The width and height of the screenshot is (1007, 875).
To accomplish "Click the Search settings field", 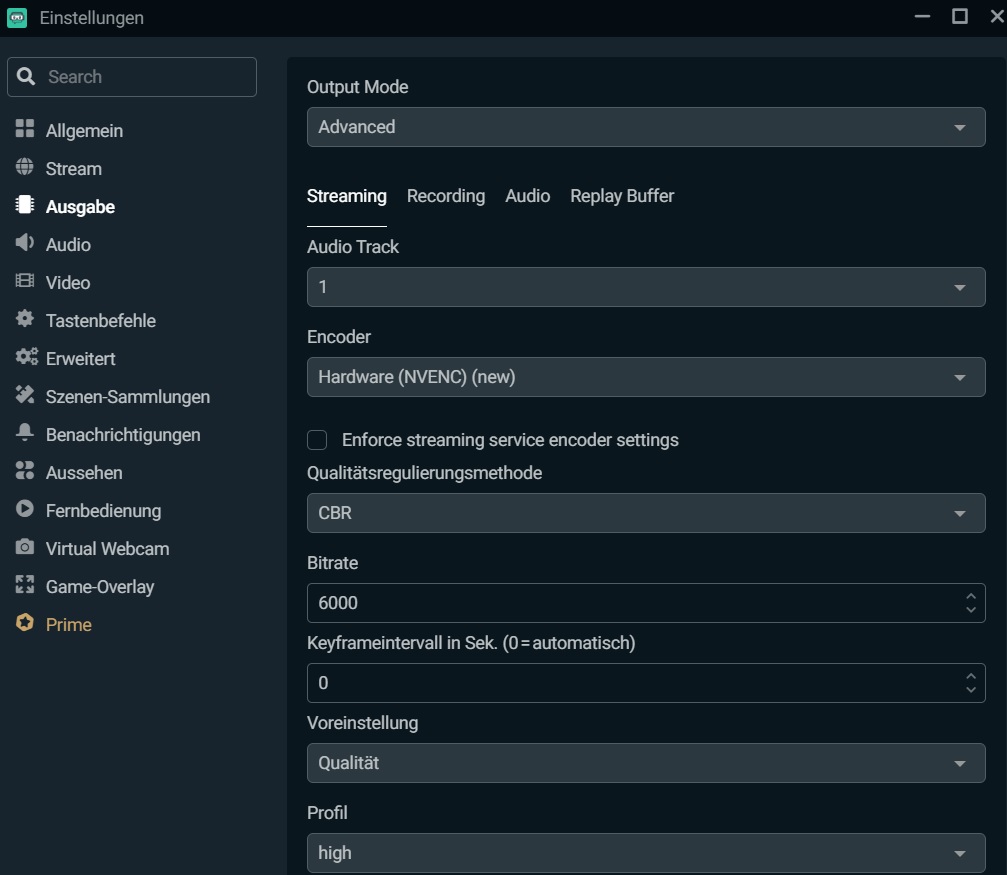I will 145,77.
